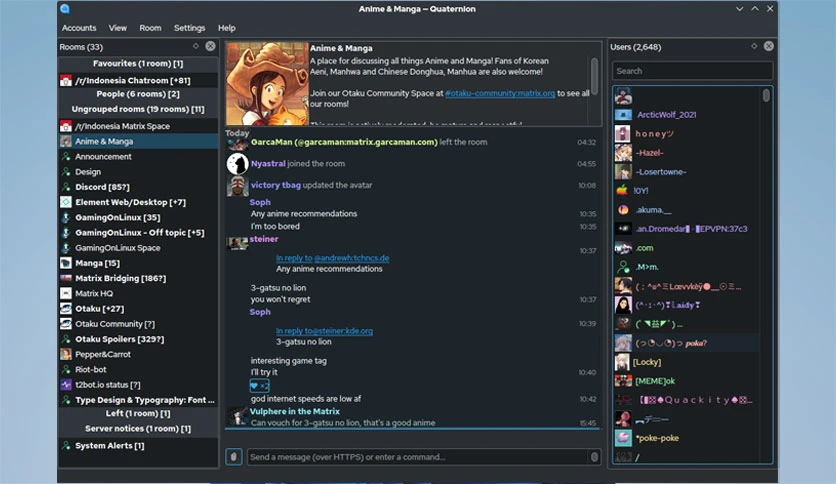Focus the Send a message input field
The image size is (836, 484).
coord(418,457)
